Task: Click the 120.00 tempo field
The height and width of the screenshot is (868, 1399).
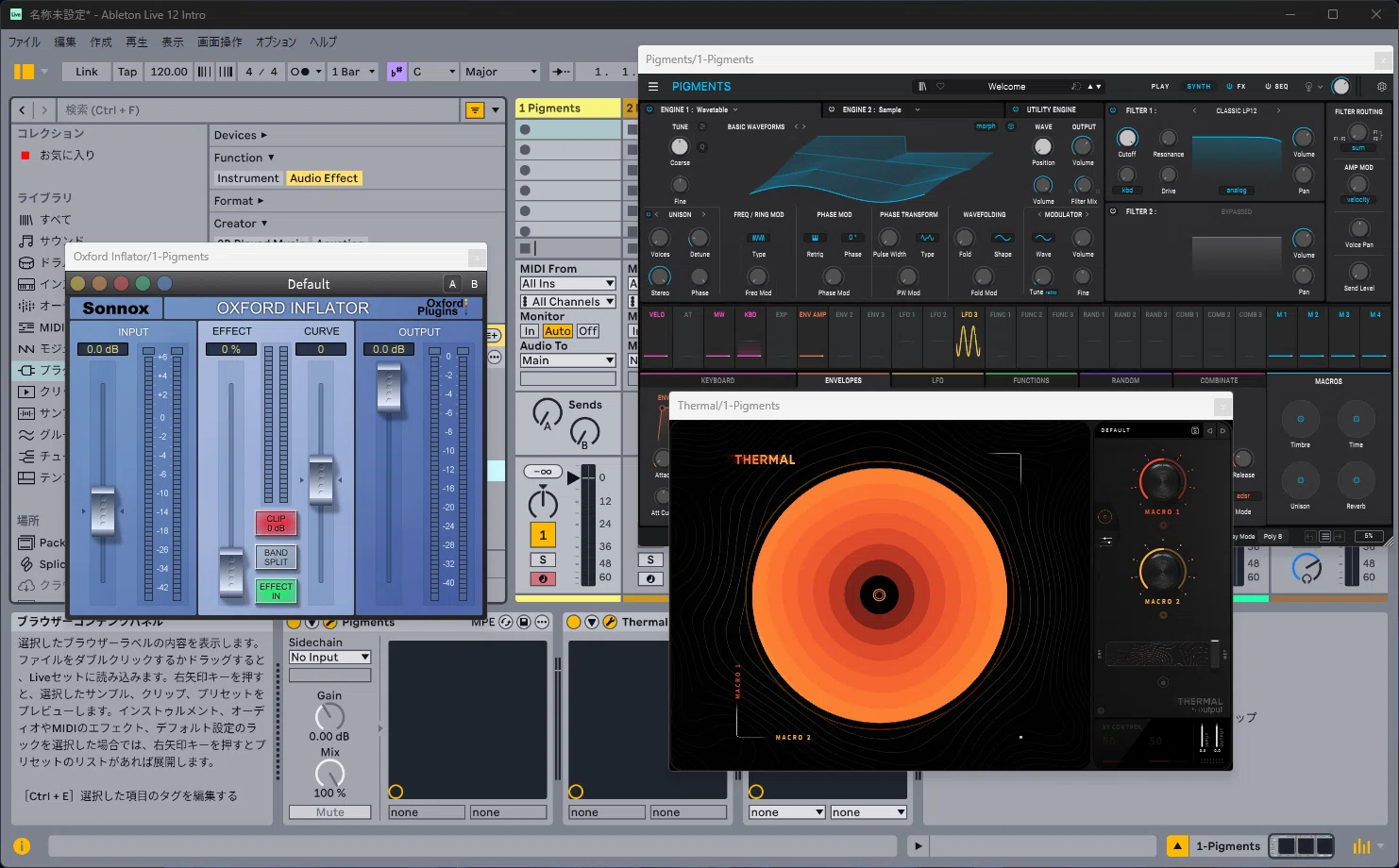Action: pos(169,72)
